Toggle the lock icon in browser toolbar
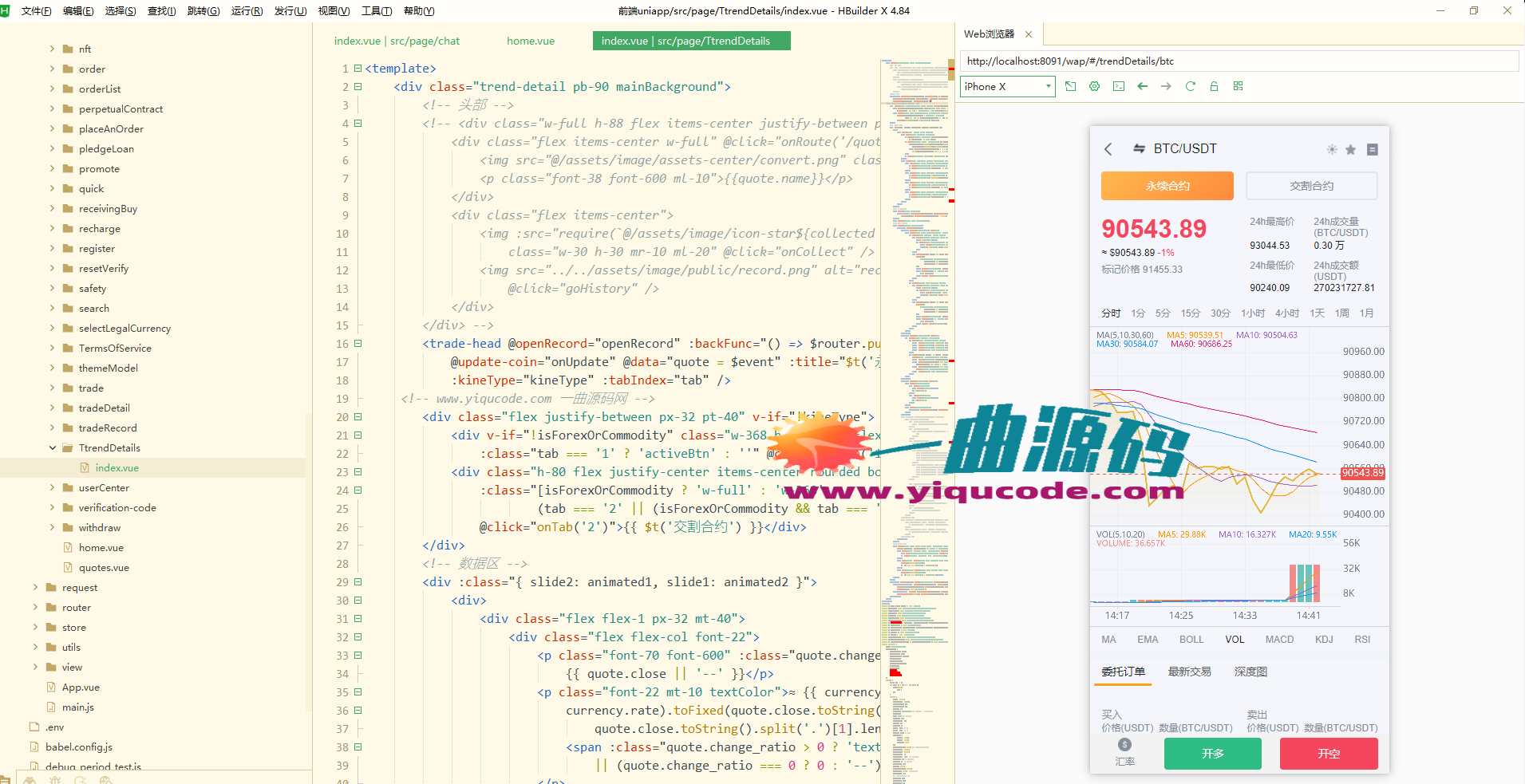This screenshot has height=784, width=1525. [x=1214, y=86]
